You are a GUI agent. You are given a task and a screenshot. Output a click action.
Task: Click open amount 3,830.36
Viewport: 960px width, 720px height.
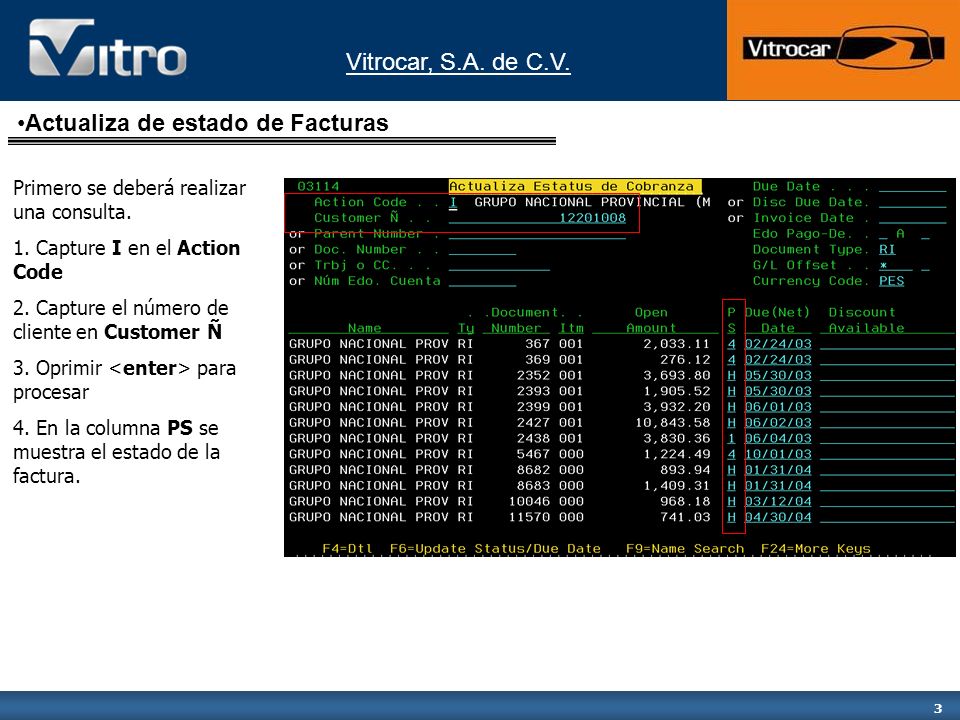[677, 438]
